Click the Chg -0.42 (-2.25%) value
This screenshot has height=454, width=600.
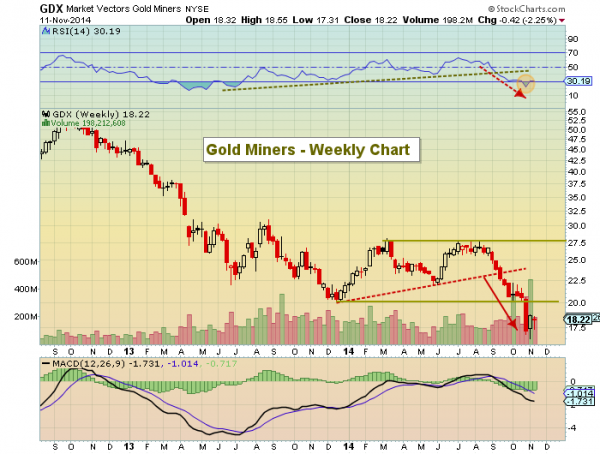(x=517, y=20)
